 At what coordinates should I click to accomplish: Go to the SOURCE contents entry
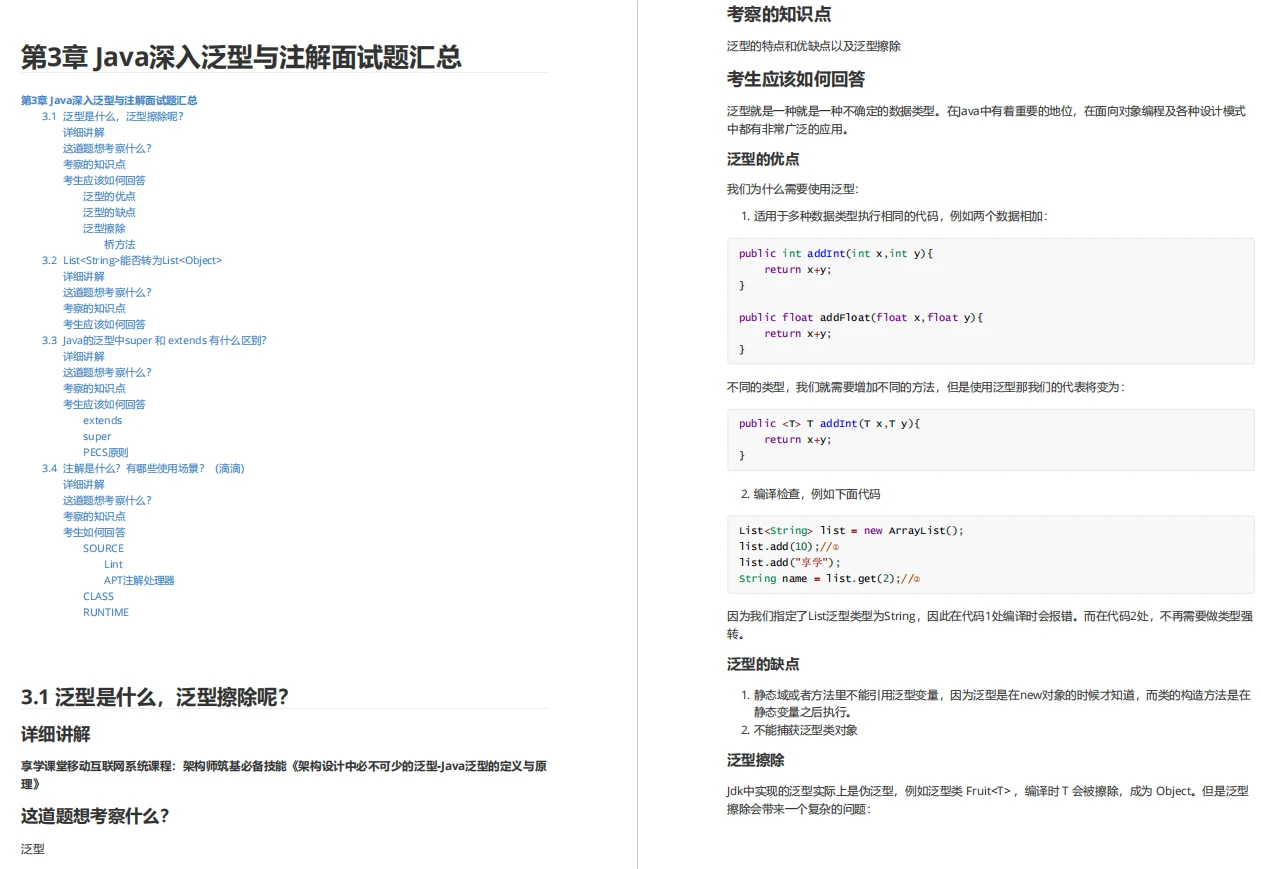point(104,548)
